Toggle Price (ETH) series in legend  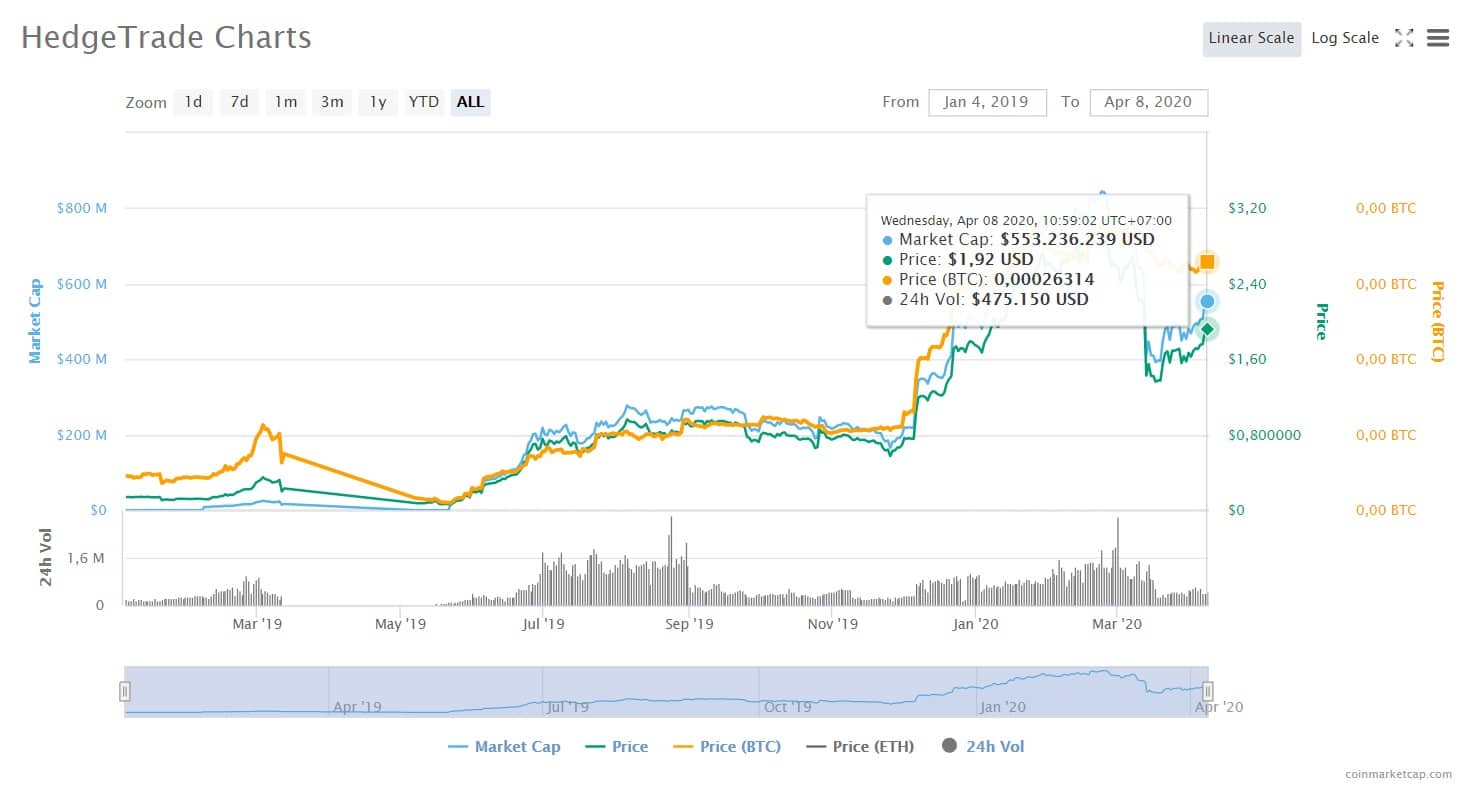(x=860, y=747)
